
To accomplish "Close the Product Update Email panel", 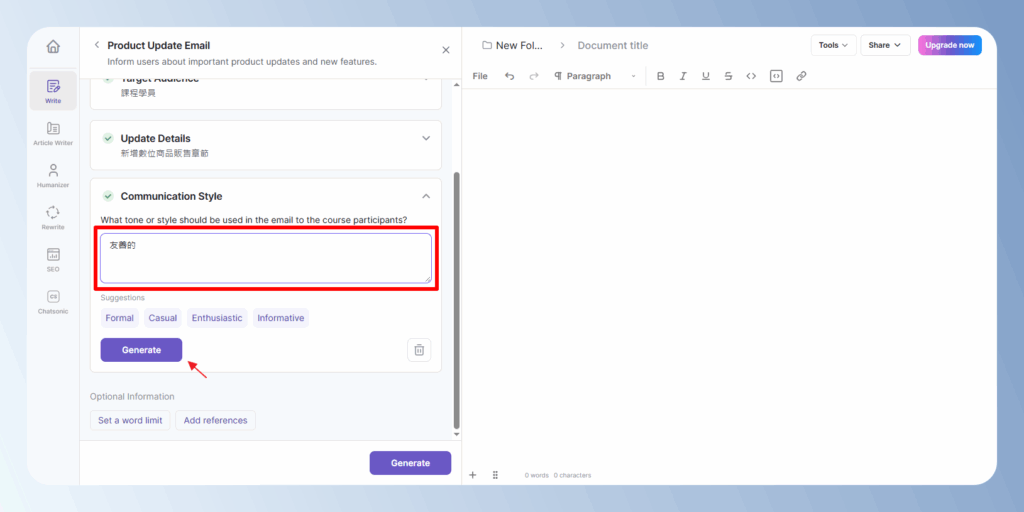I will tap(446, 50).
